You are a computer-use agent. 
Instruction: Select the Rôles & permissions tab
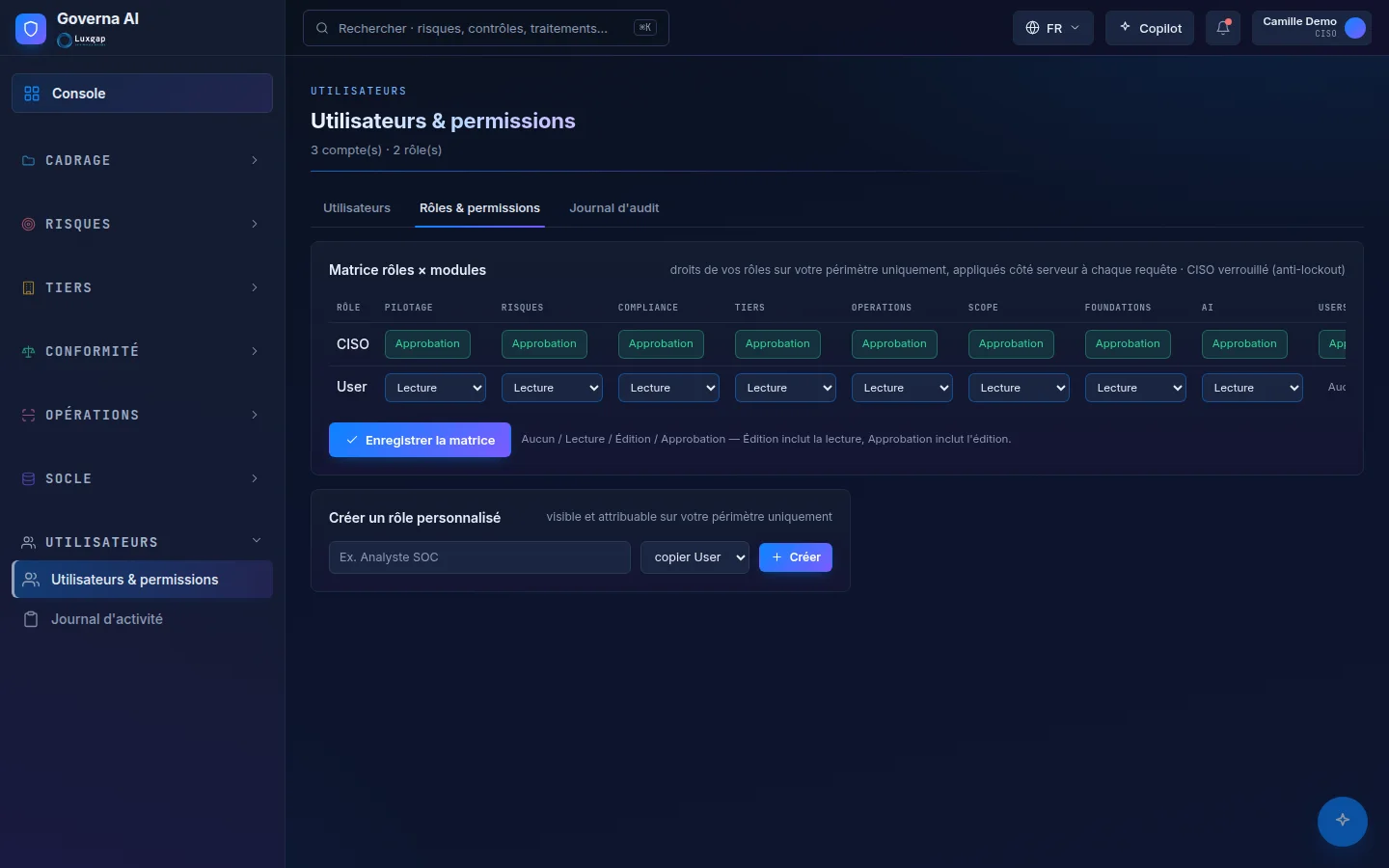pos(479,208)
